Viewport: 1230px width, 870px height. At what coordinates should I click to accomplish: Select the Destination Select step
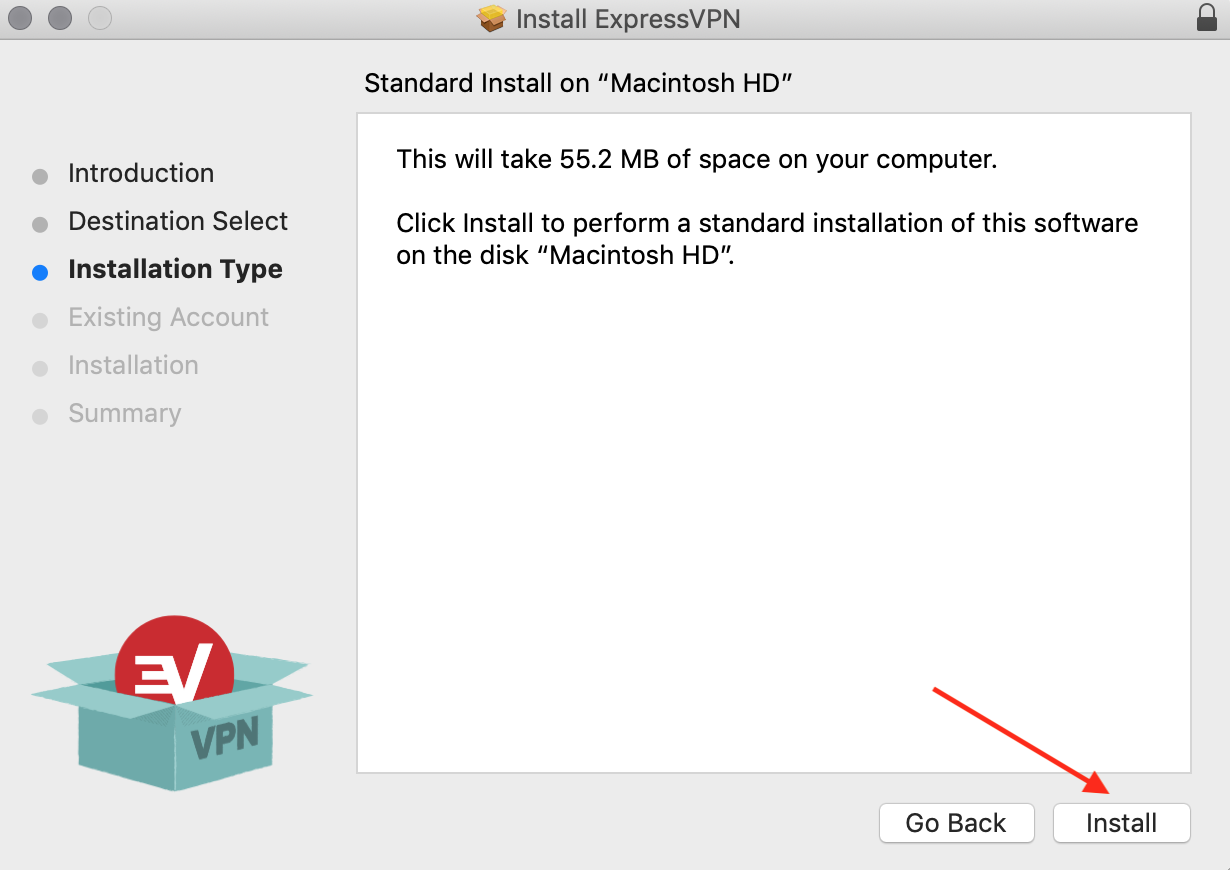[x=178, y=221]
